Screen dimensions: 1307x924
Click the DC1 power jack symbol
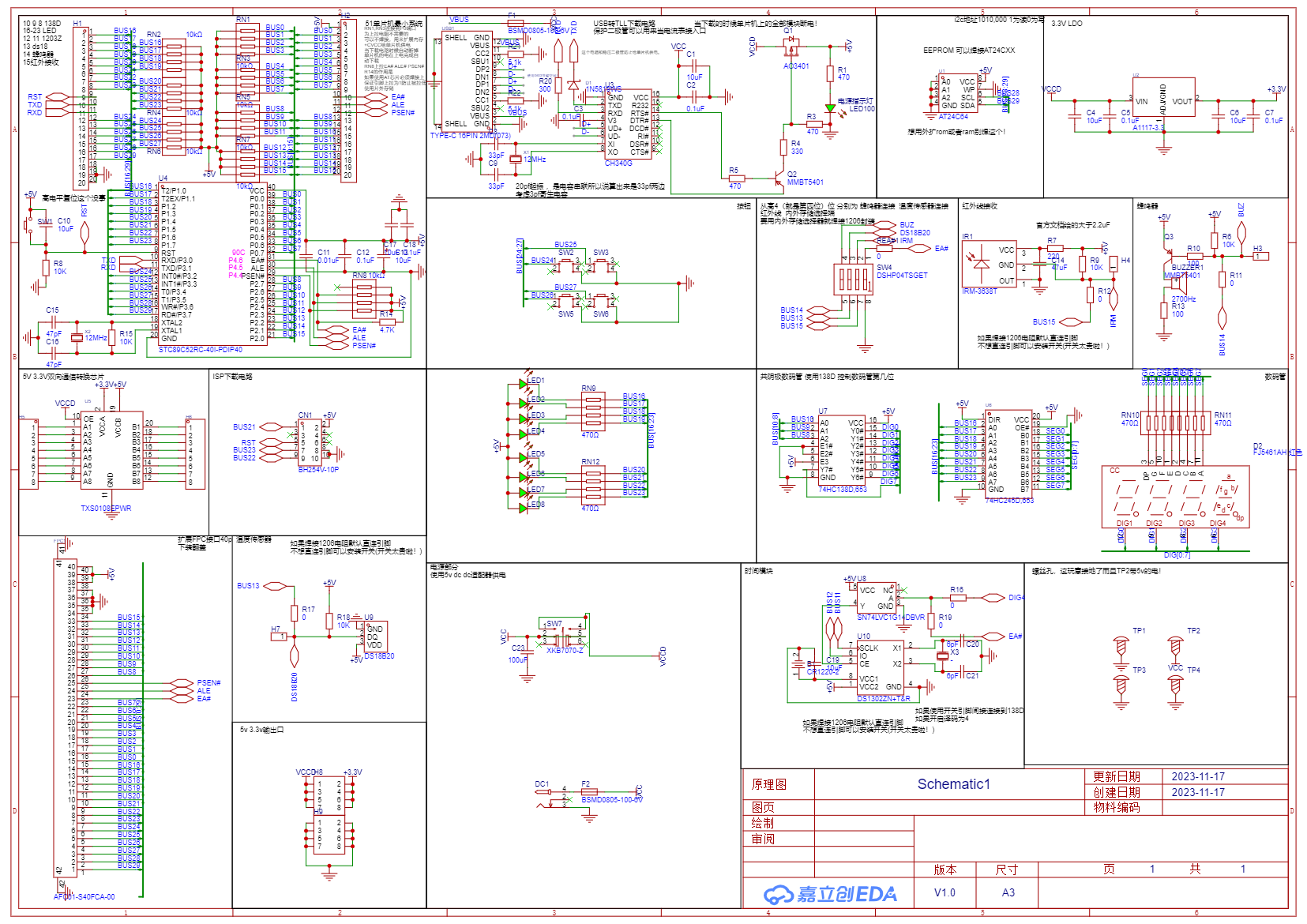point(550,797)
